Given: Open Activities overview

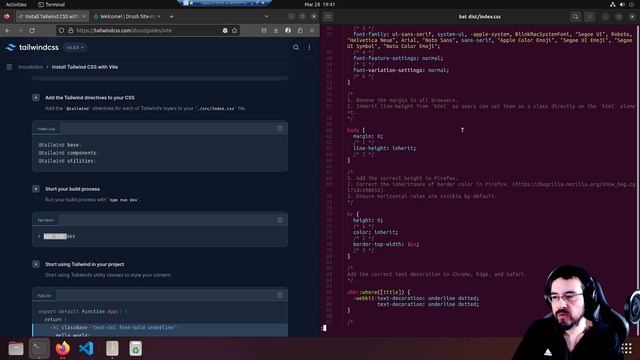Looking at the screenshot, I should pos(16,4).
